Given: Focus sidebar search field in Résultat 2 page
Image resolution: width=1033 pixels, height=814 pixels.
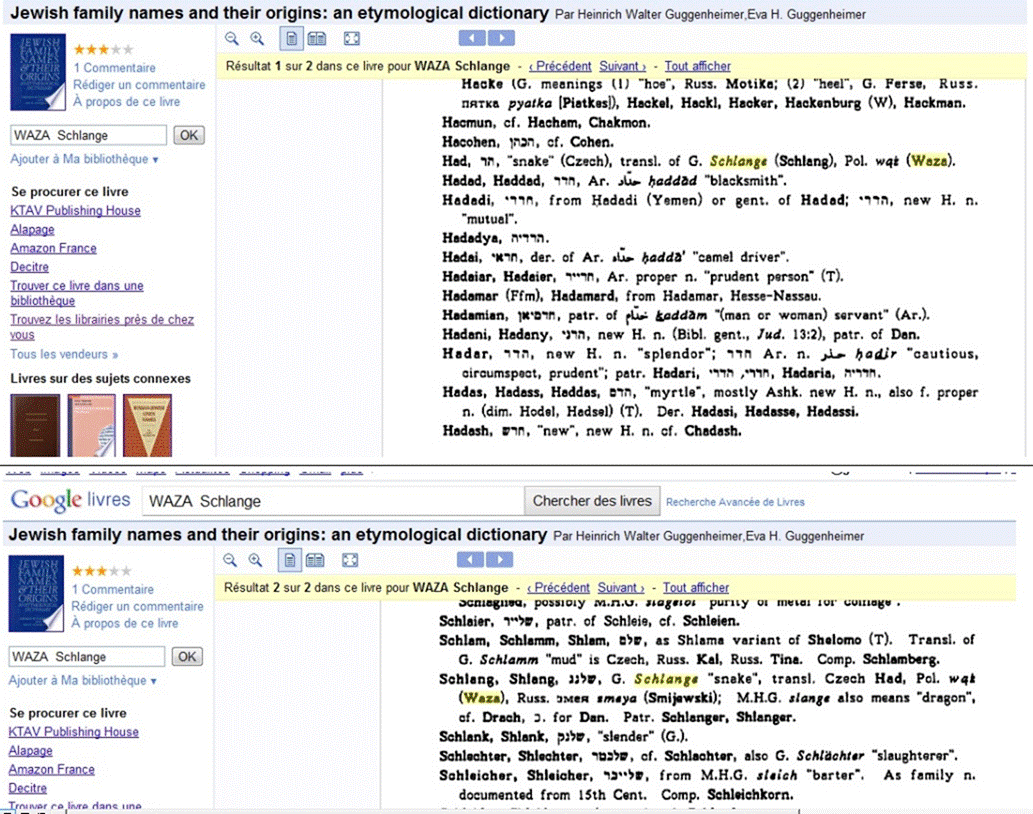Looking at the screenshot, I should coord(86,657).
